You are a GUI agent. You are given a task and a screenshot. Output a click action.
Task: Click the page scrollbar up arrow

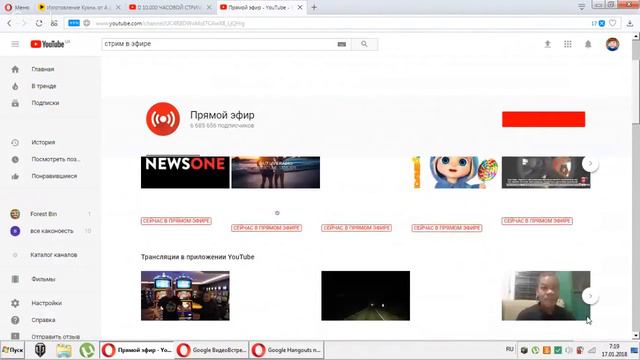pos(636,36)
